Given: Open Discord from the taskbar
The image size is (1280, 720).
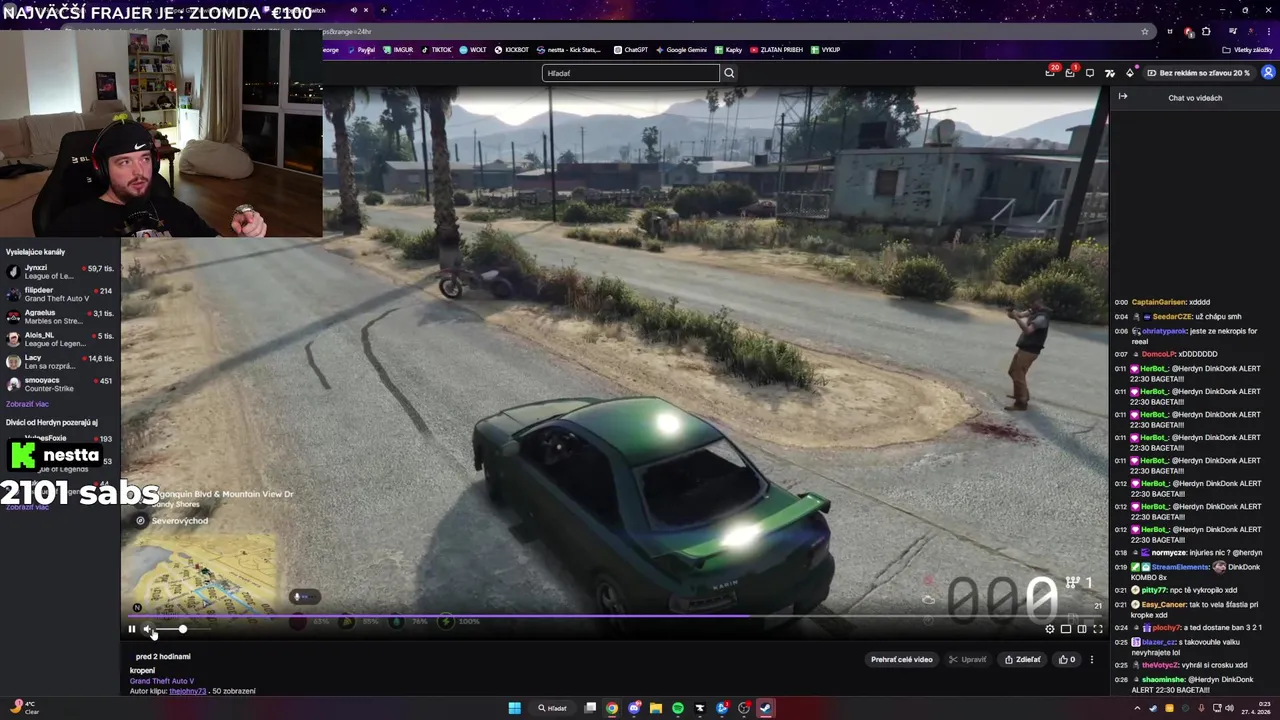Looking at the screenshot, I should (634, 708).
